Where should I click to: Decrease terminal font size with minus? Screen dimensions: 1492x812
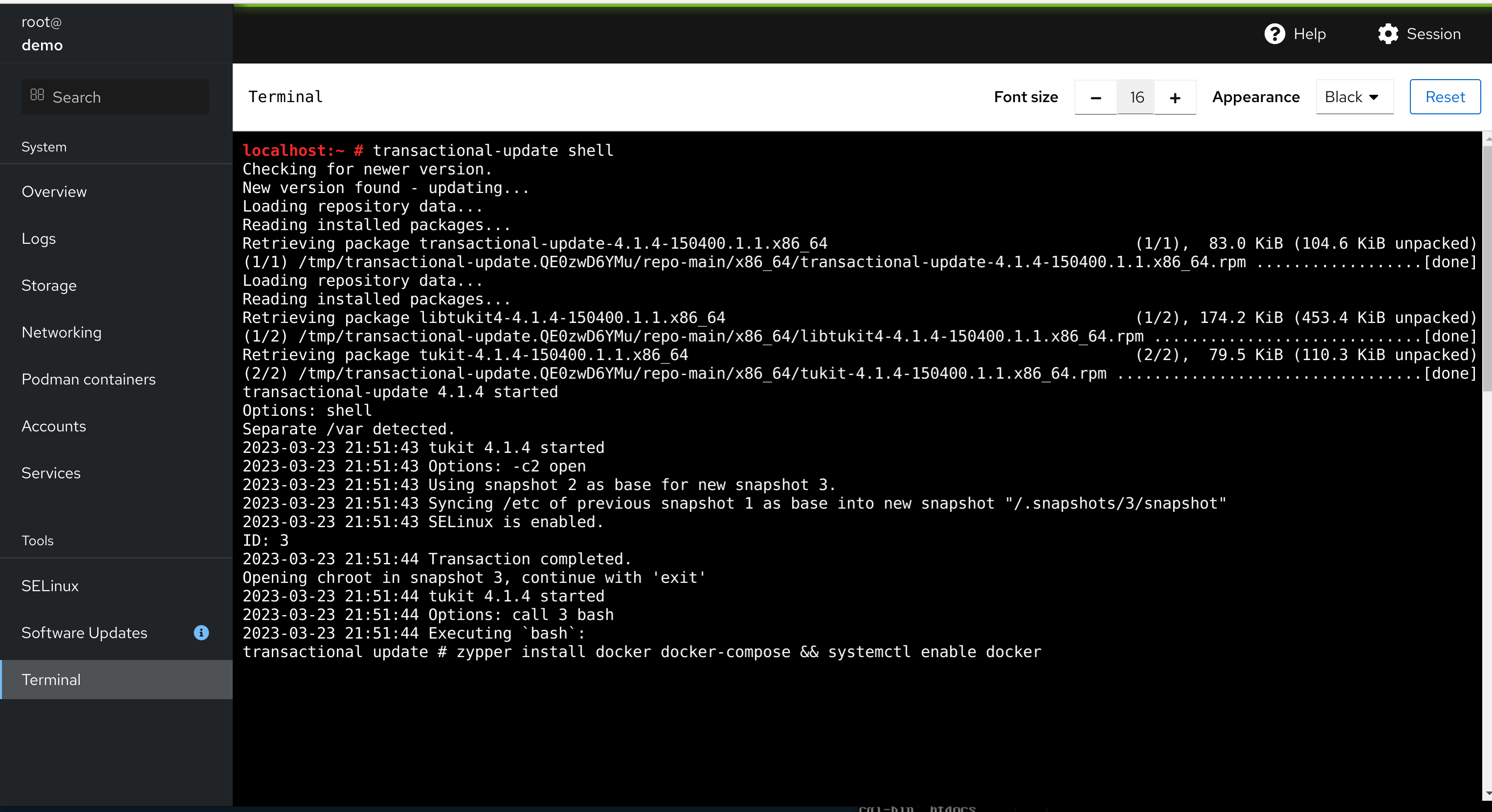tap(1095, 97)
